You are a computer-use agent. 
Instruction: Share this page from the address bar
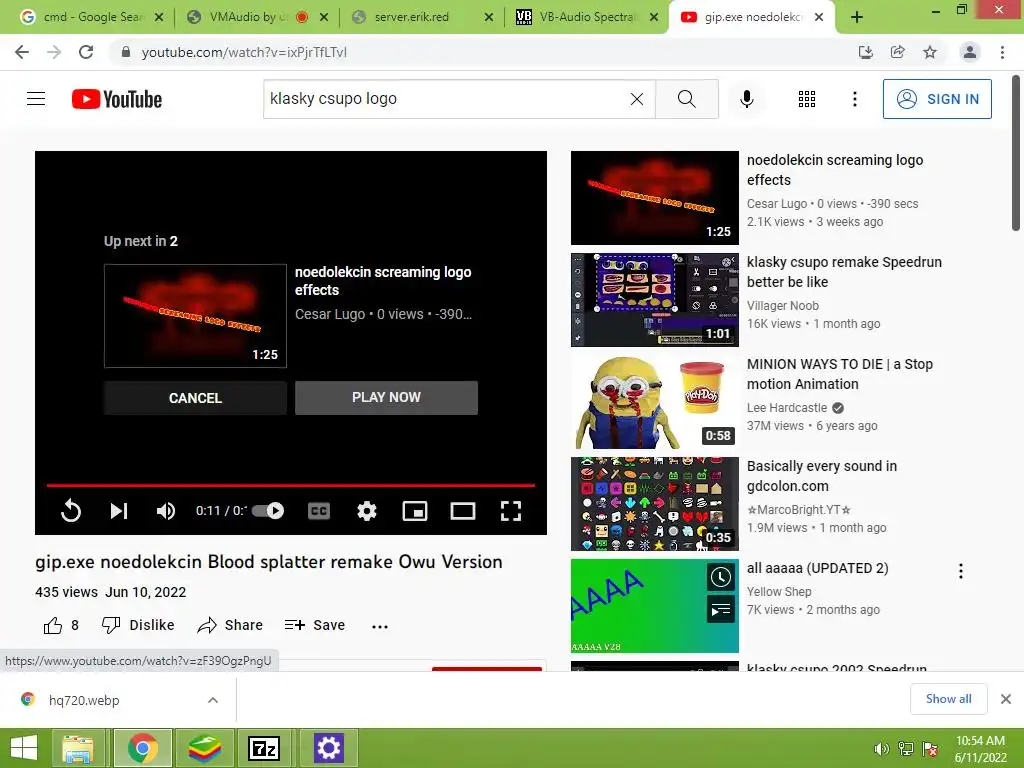(897, 52)
